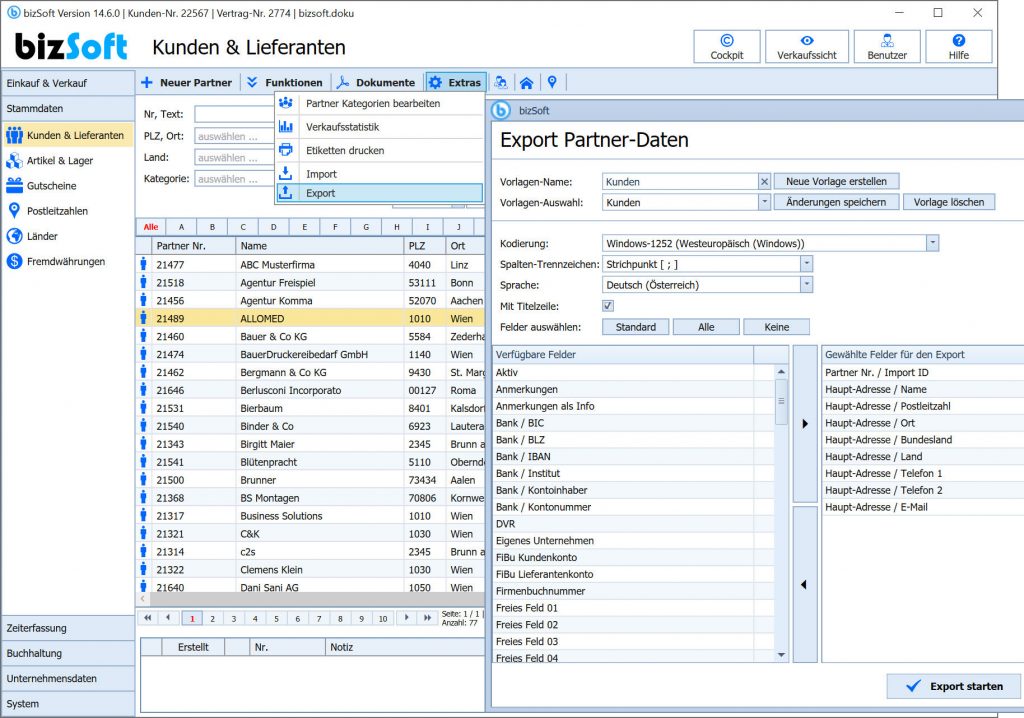
Task: Go to next page of partner list
Action: pos(406,617)
